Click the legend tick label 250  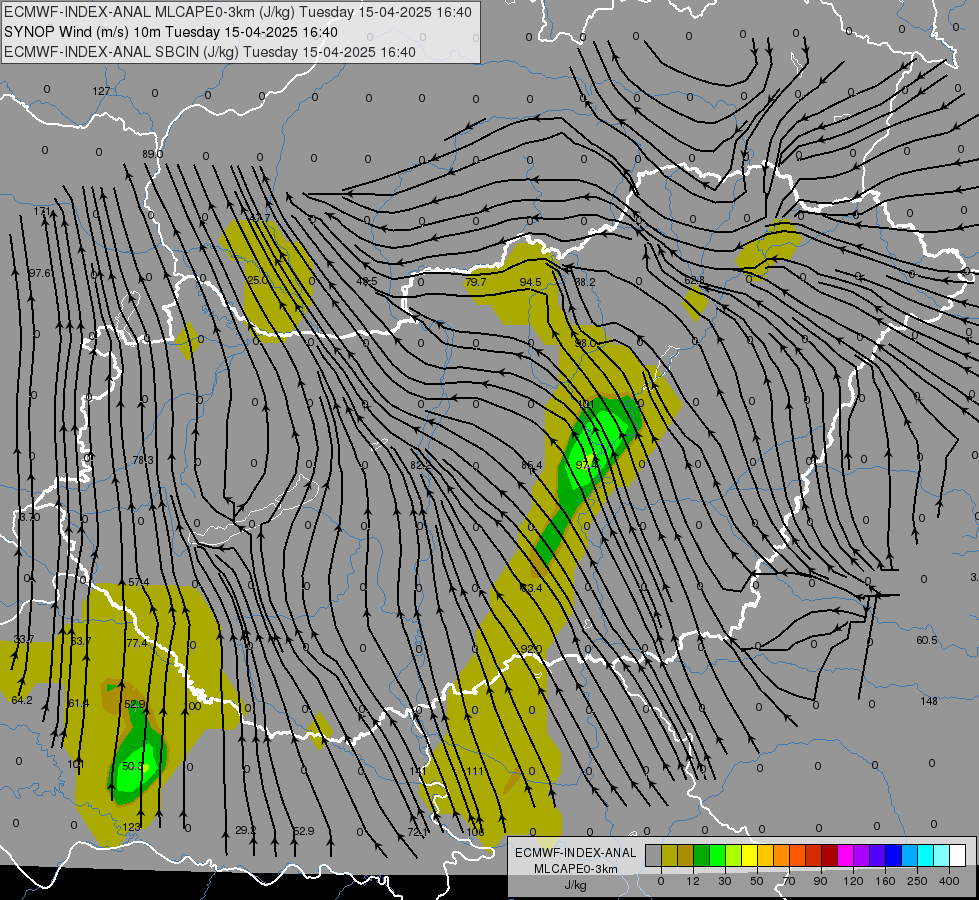(x=917, y=881)
